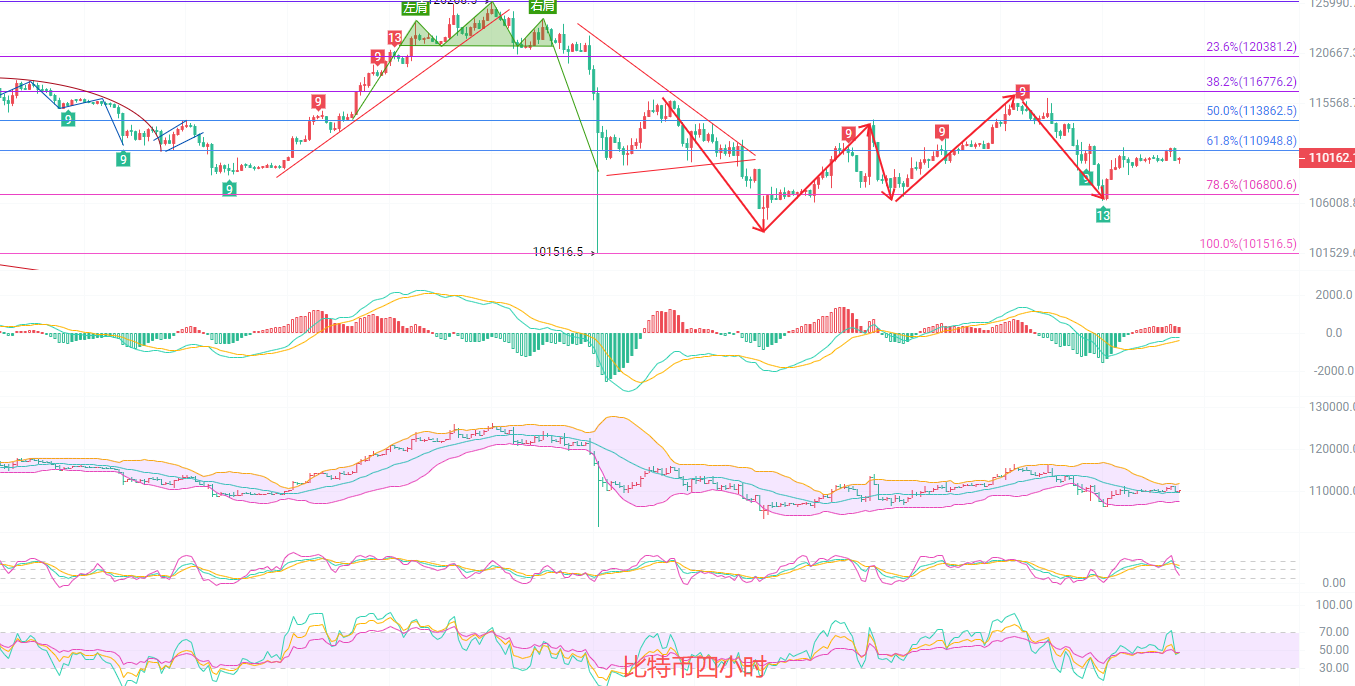Select the red 13 marker near the left shoulder
The height and width of the screenshot is (686, 1355).
(x=395, y=39)
